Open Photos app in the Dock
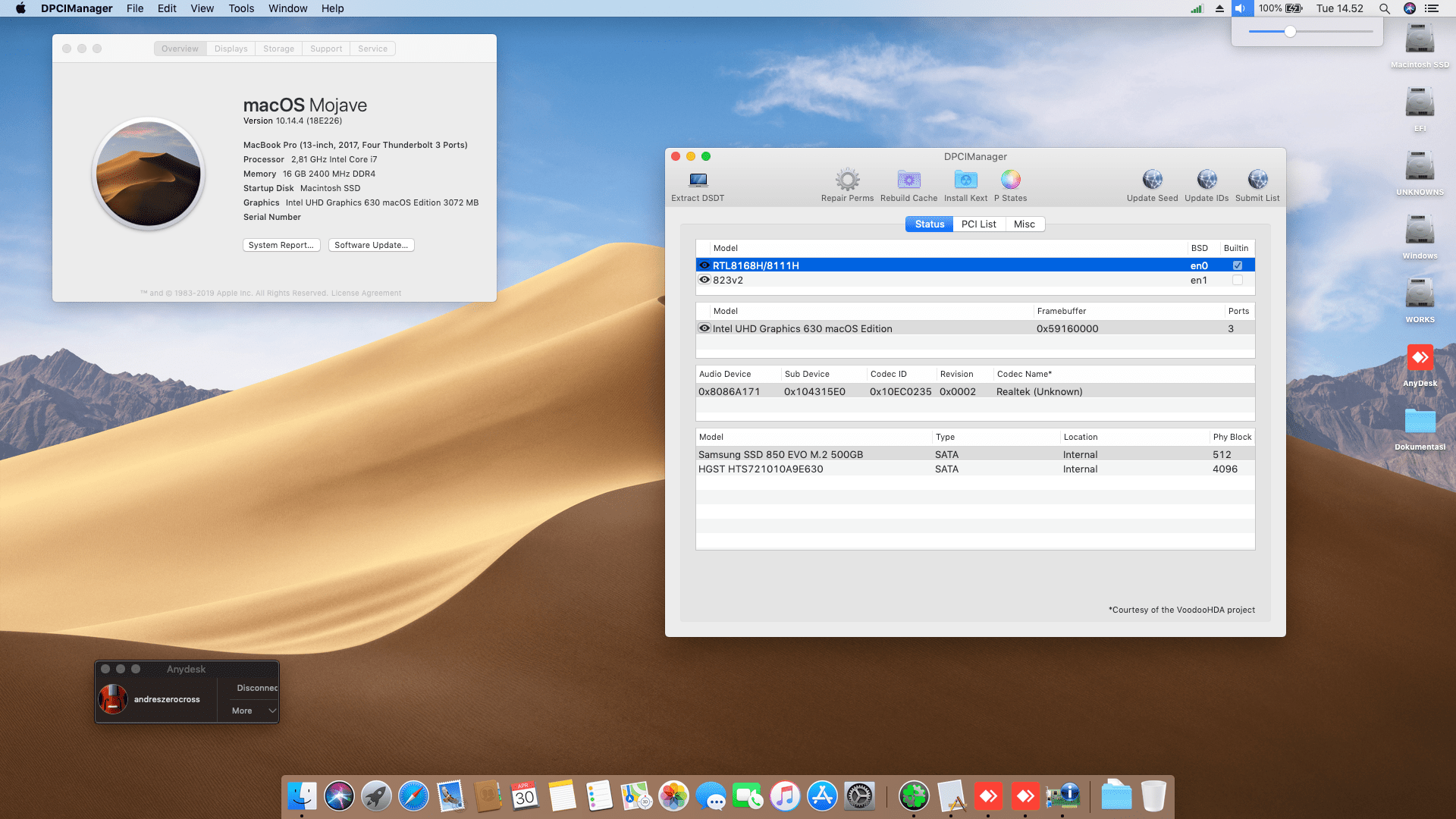 [673, 796]
